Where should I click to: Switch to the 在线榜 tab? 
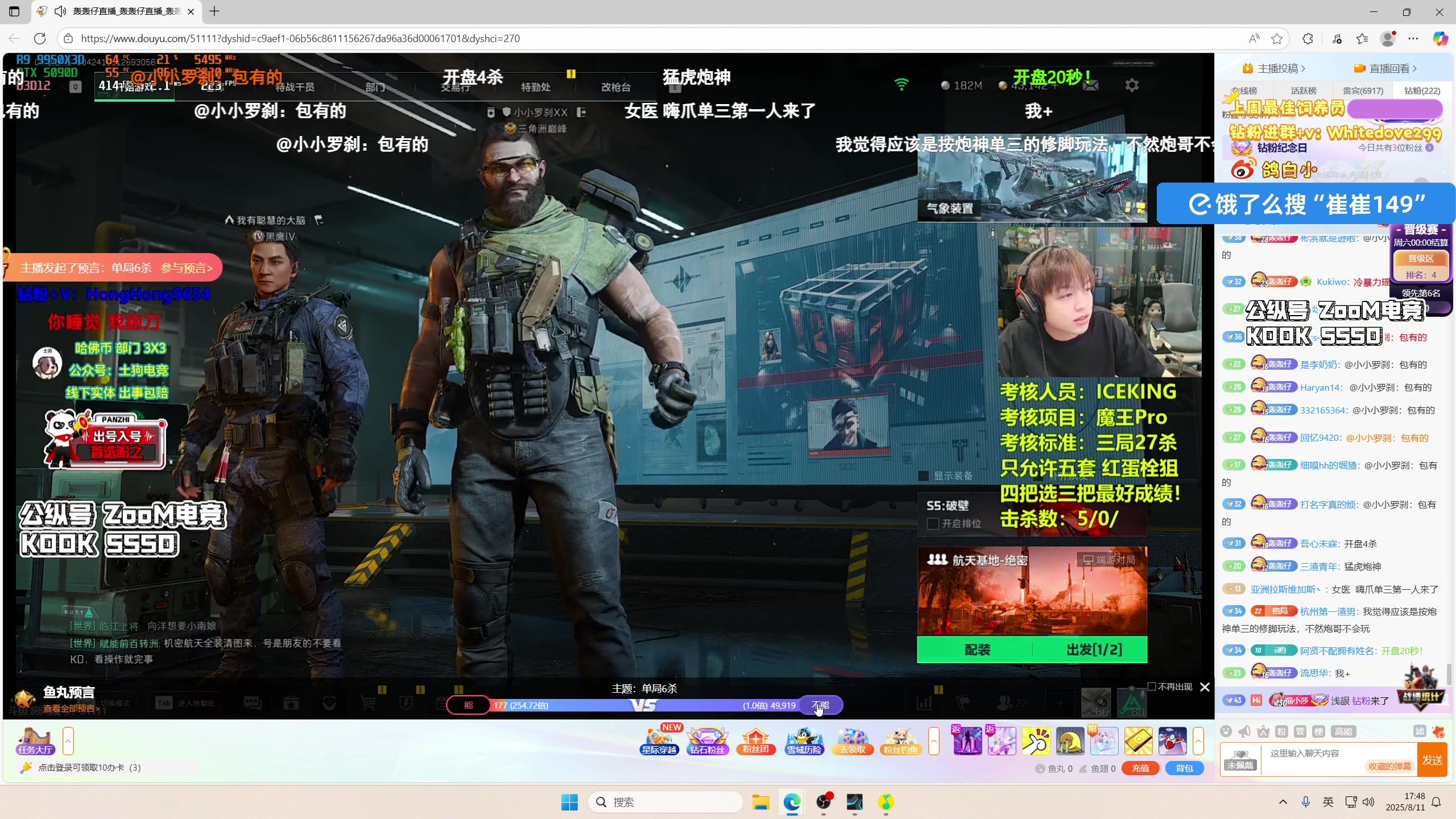[1244, 90]
